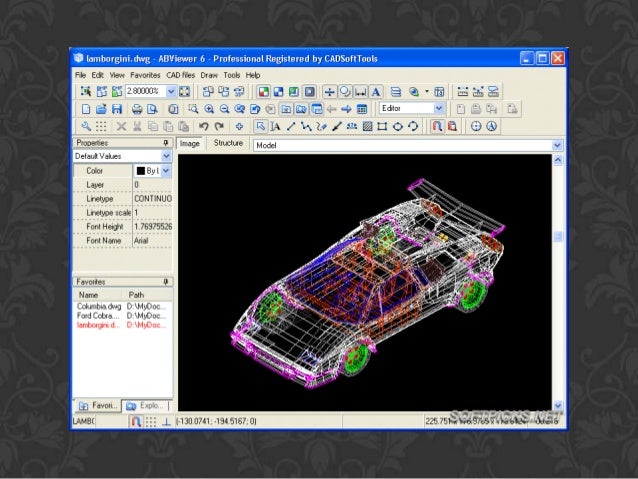Select the arc drawing tool
Screen dimensions: 638x479
click(413, 126)
